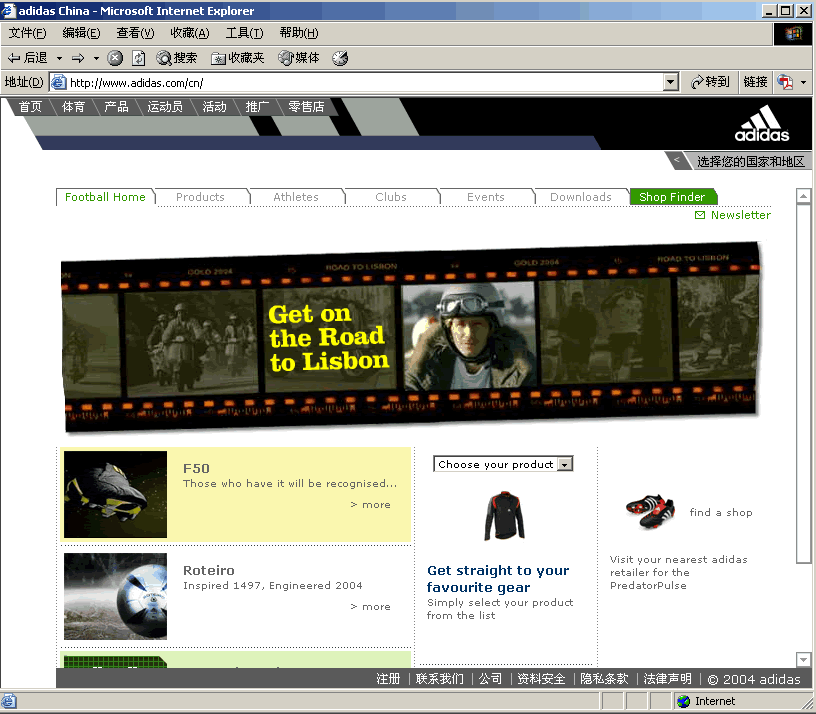
Task: Click the 活动 navigation link
Action: point(214,107)
